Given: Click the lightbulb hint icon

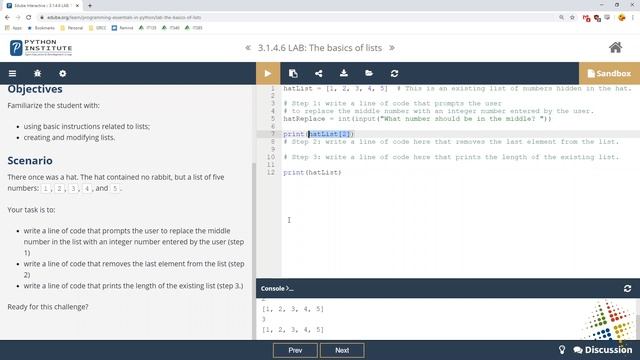Looking at the screenshot, I should click(x=562, y=350).
